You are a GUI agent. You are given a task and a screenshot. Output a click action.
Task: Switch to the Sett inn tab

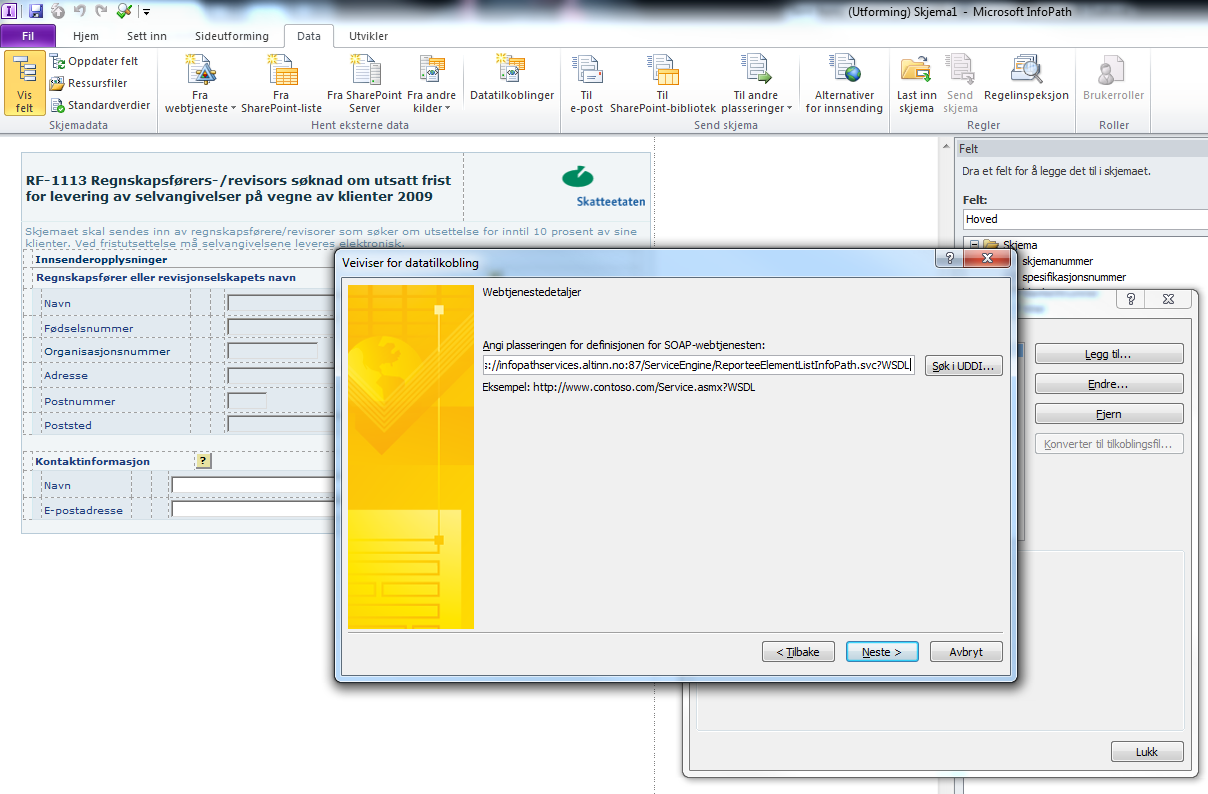[147, 36]
